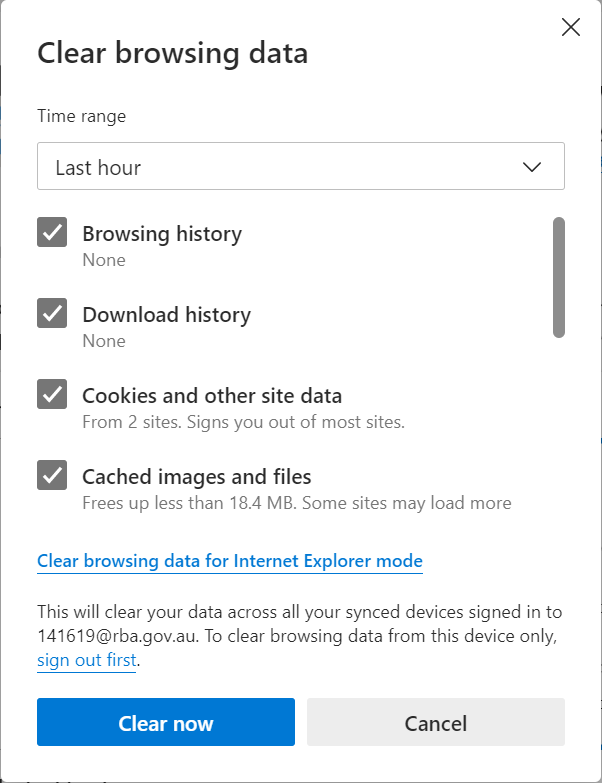Image resolution: width=602 pixels, height=783 pixels.
Task: Click the "Download history" label text
Action: tap(166, 315)
